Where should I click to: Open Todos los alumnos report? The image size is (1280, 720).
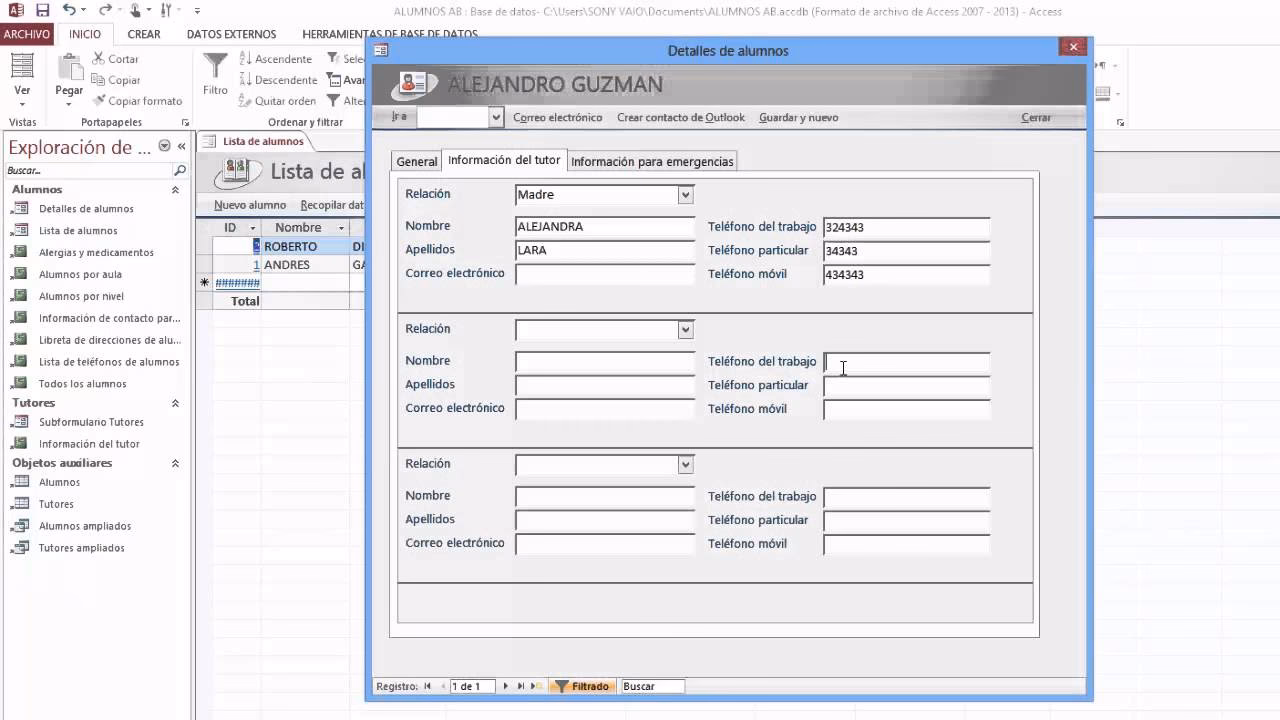tap(82, 384)
